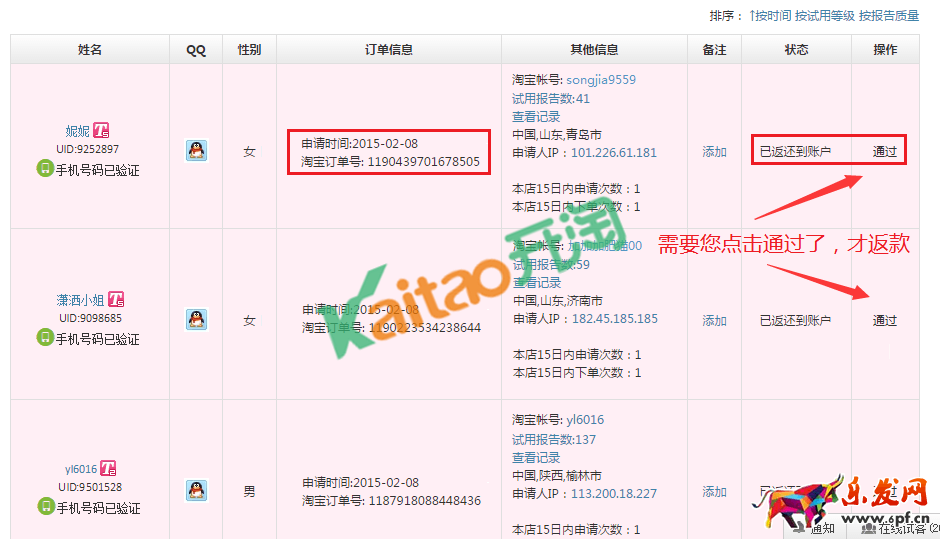Open user profile 妮妮

77,131
